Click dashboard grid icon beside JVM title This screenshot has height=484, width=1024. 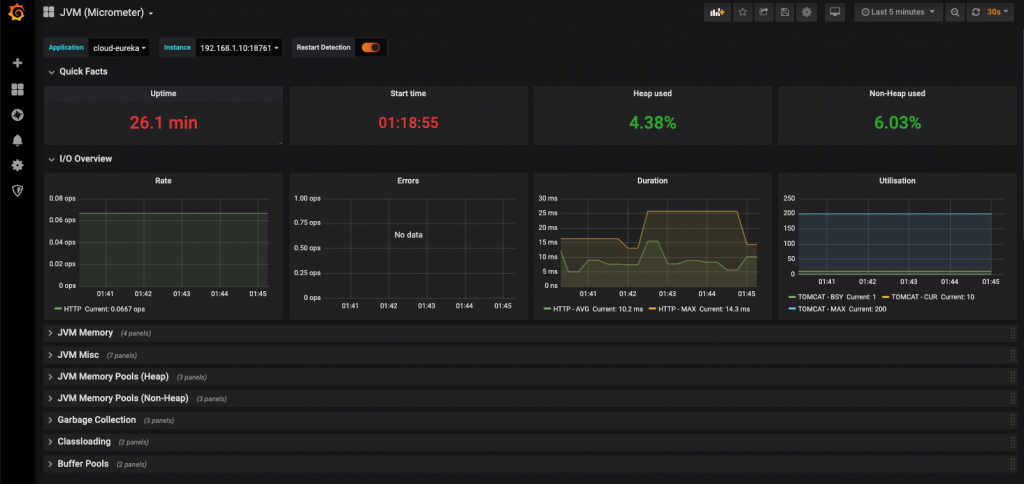pos(48,12)
